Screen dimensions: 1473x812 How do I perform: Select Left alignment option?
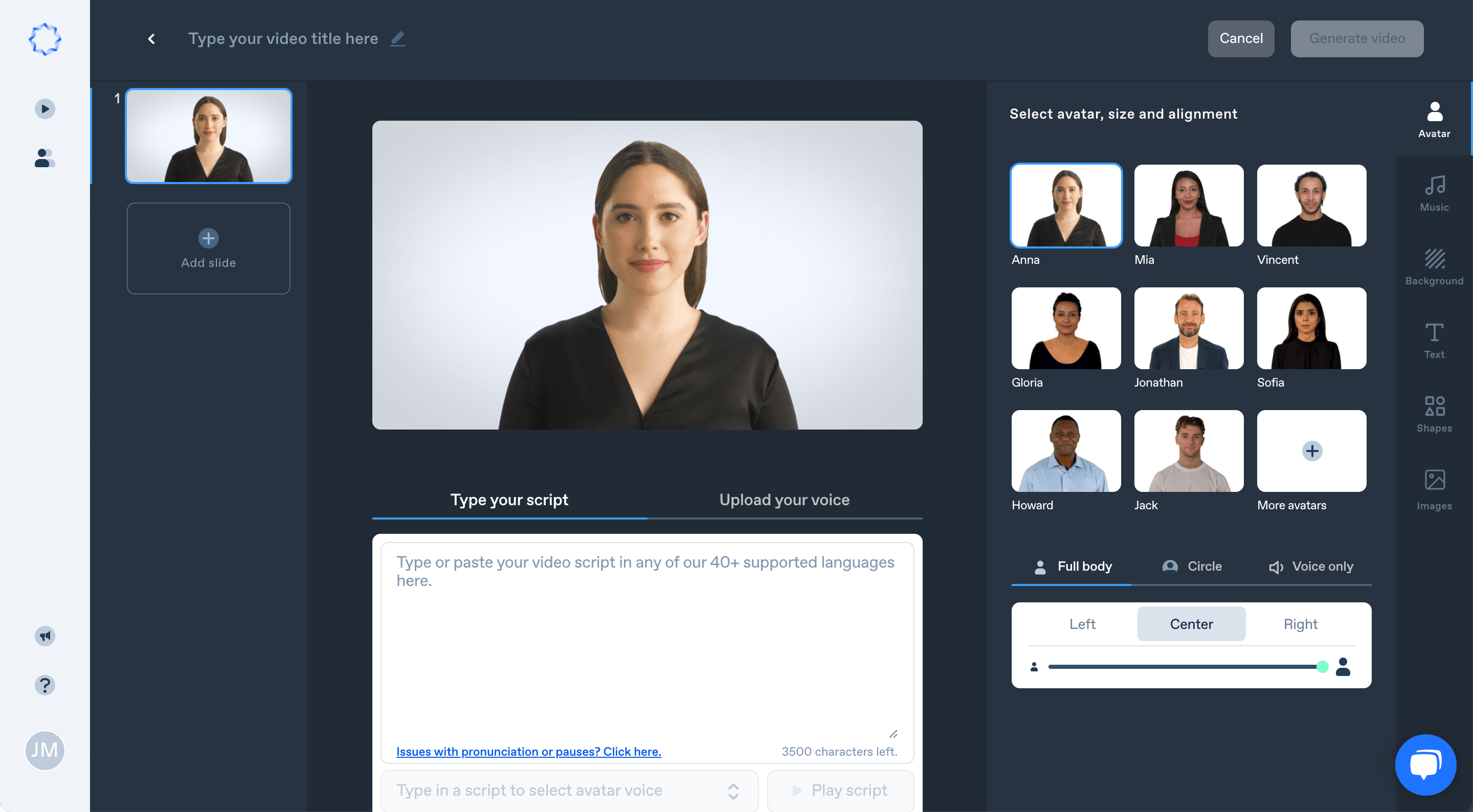click(x=1083, y=623)
